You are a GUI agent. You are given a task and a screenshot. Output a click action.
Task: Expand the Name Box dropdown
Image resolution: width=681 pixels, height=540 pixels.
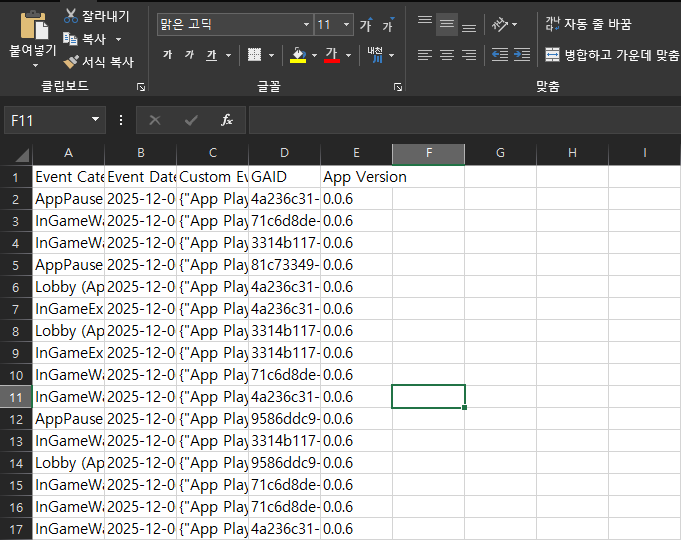point(96,120)
